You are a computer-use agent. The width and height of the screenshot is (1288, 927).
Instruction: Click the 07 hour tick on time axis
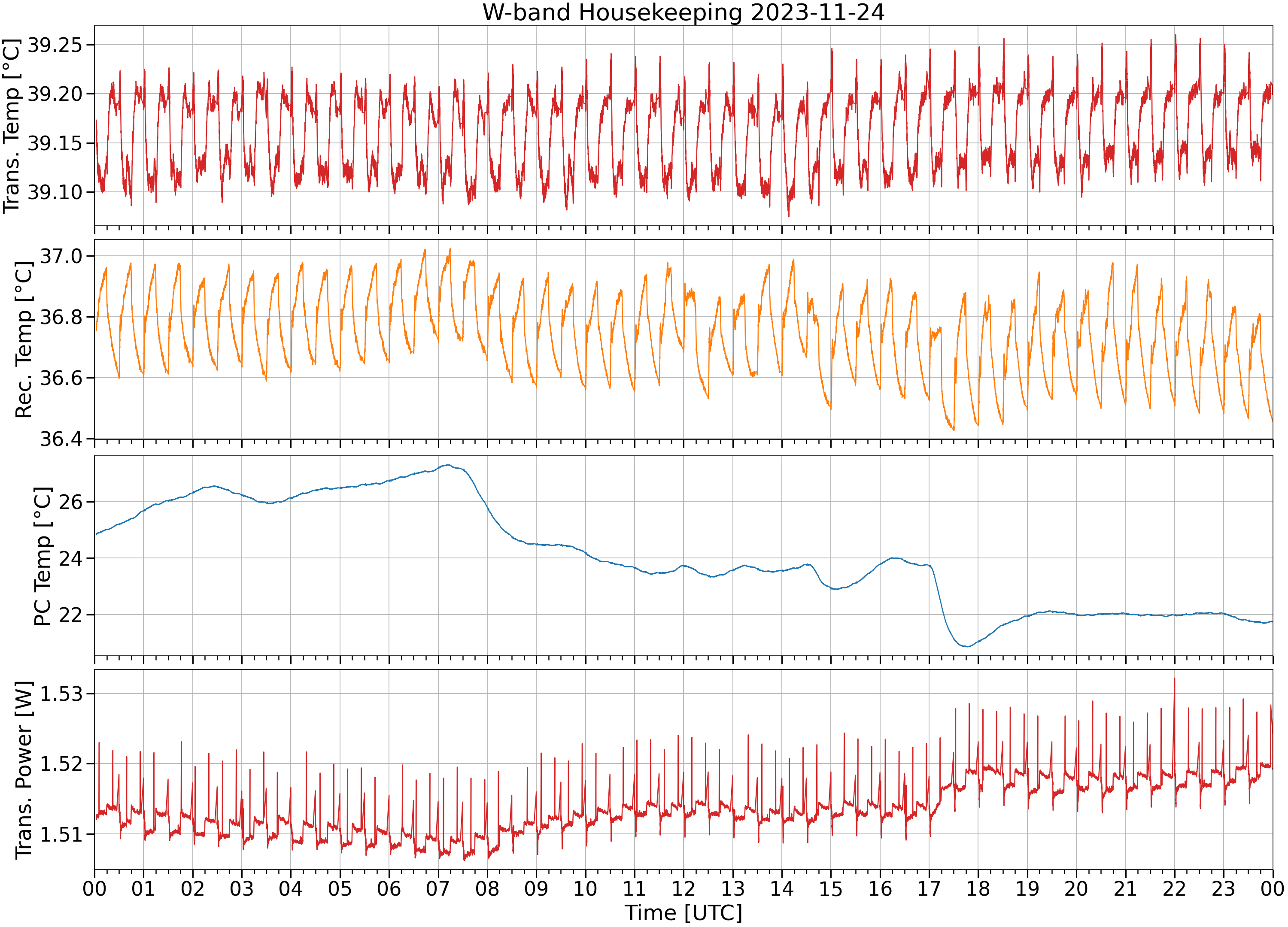point(438,888)
